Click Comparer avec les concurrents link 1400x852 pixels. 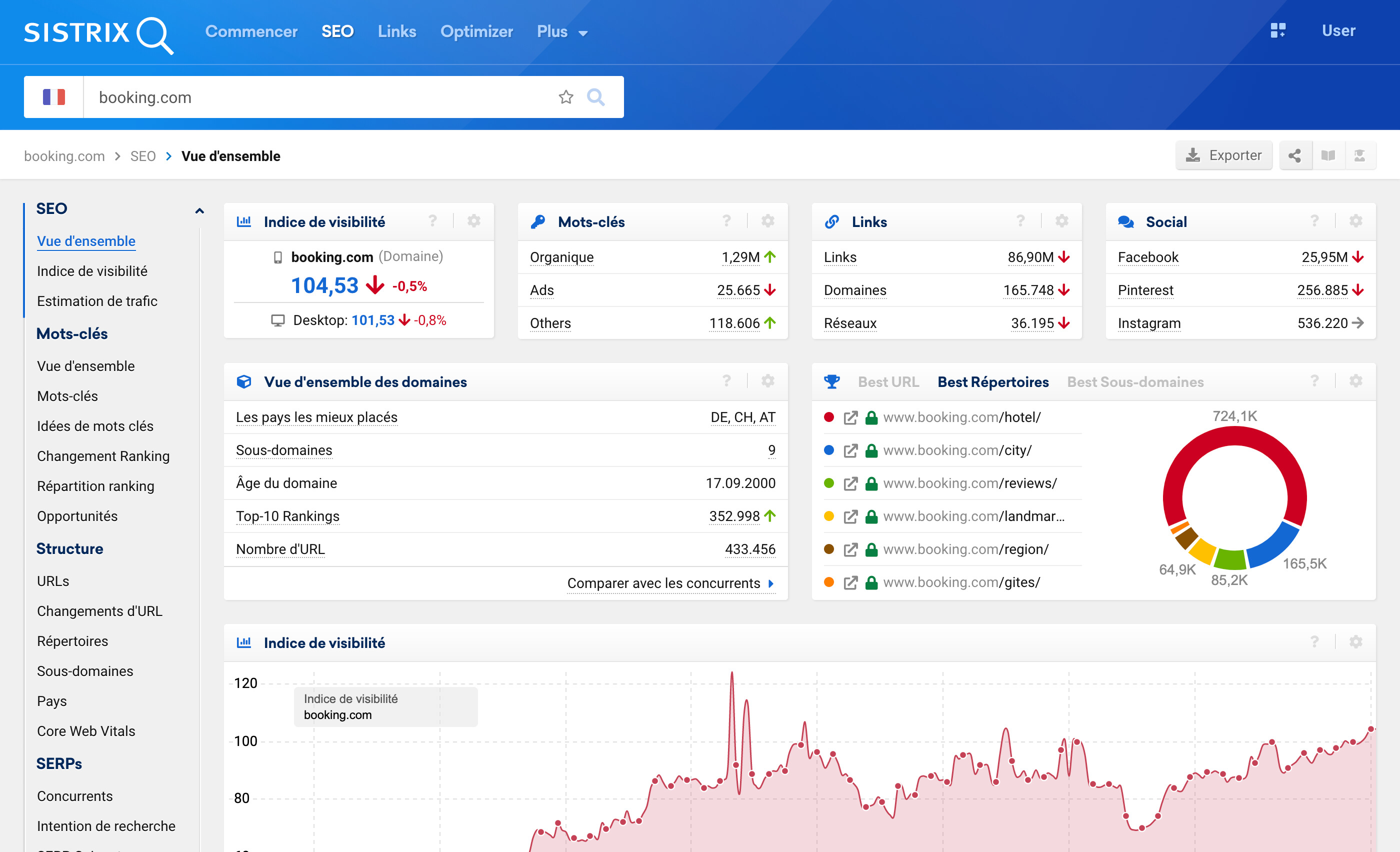pyautogui.click(x=670, y=583)
